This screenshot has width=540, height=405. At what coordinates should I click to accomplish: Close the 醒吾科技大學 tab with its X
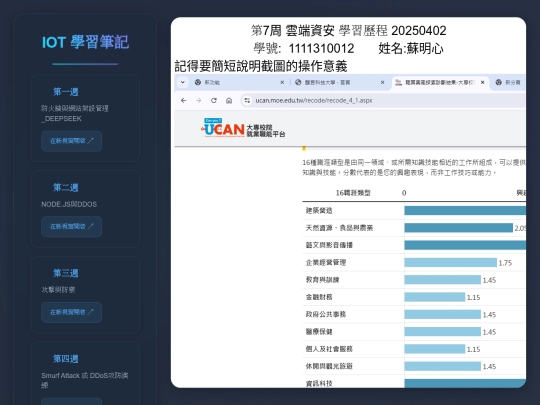pyautogui.click(x=382, y=82)
